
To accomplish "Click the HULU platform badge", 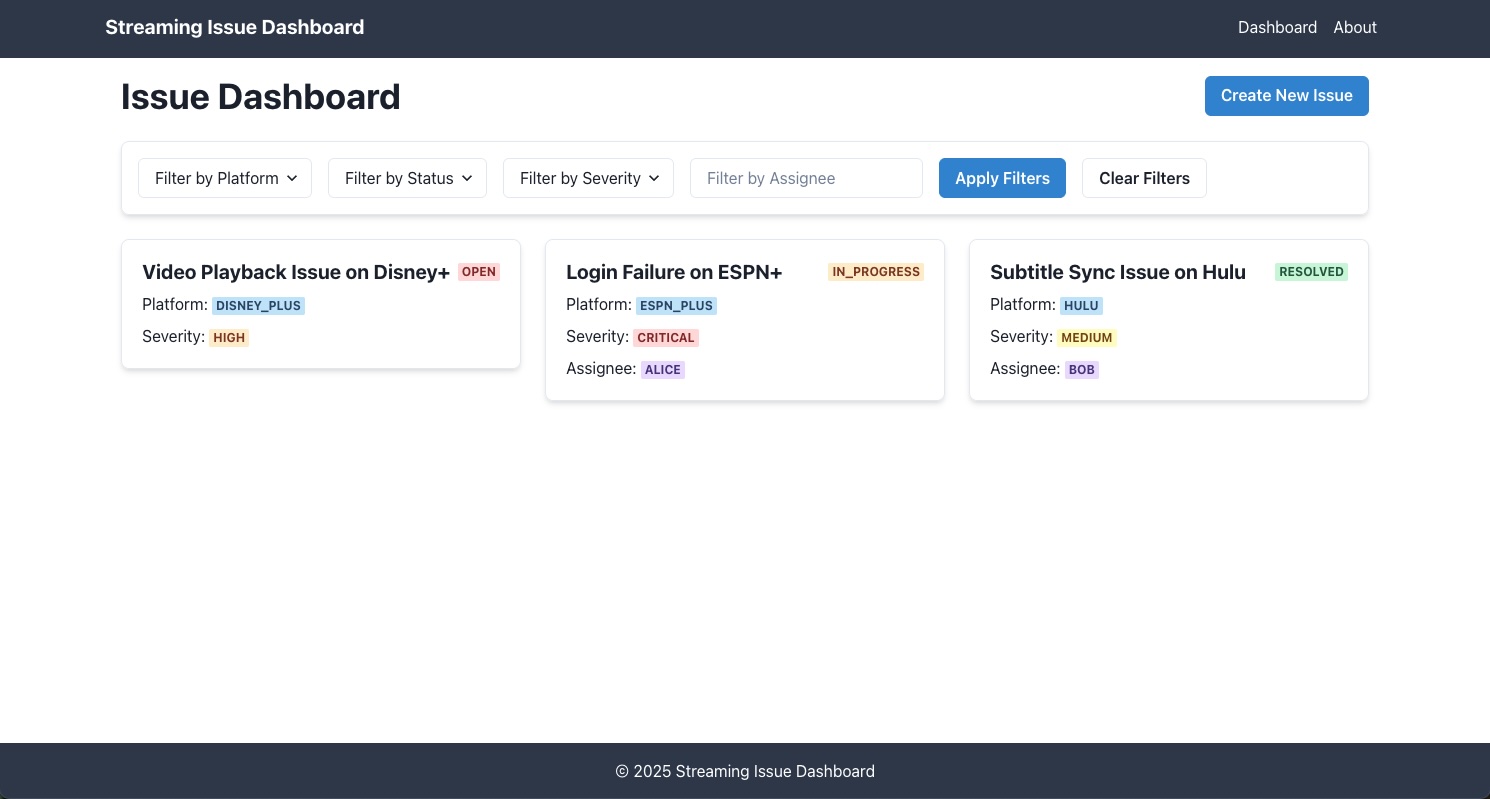I will pyautogui.click(x=1081, y=305).
